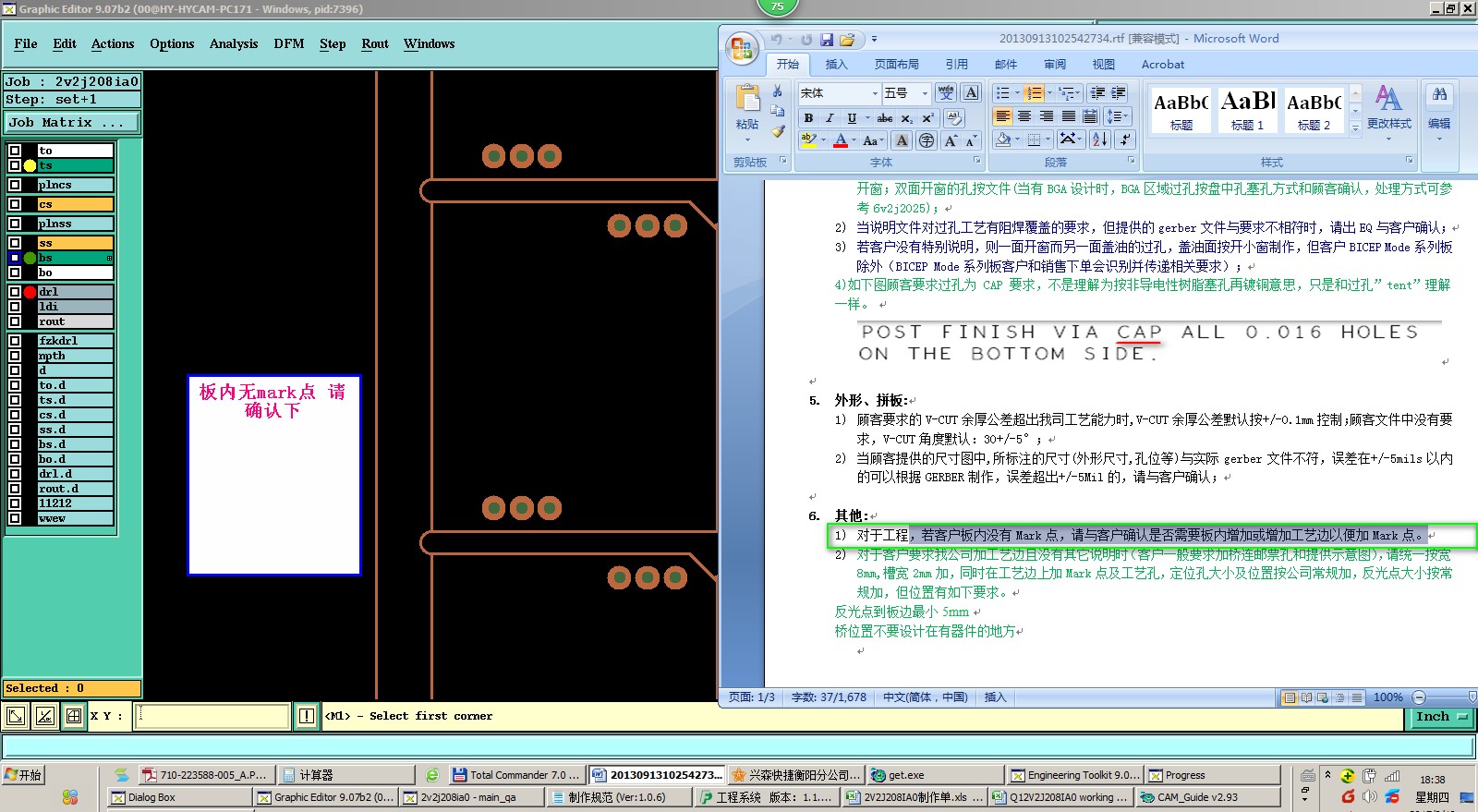Click the X Y coordinate input field
The height and width of the screenshot is (812, 1478).
(x=212, y=716)
